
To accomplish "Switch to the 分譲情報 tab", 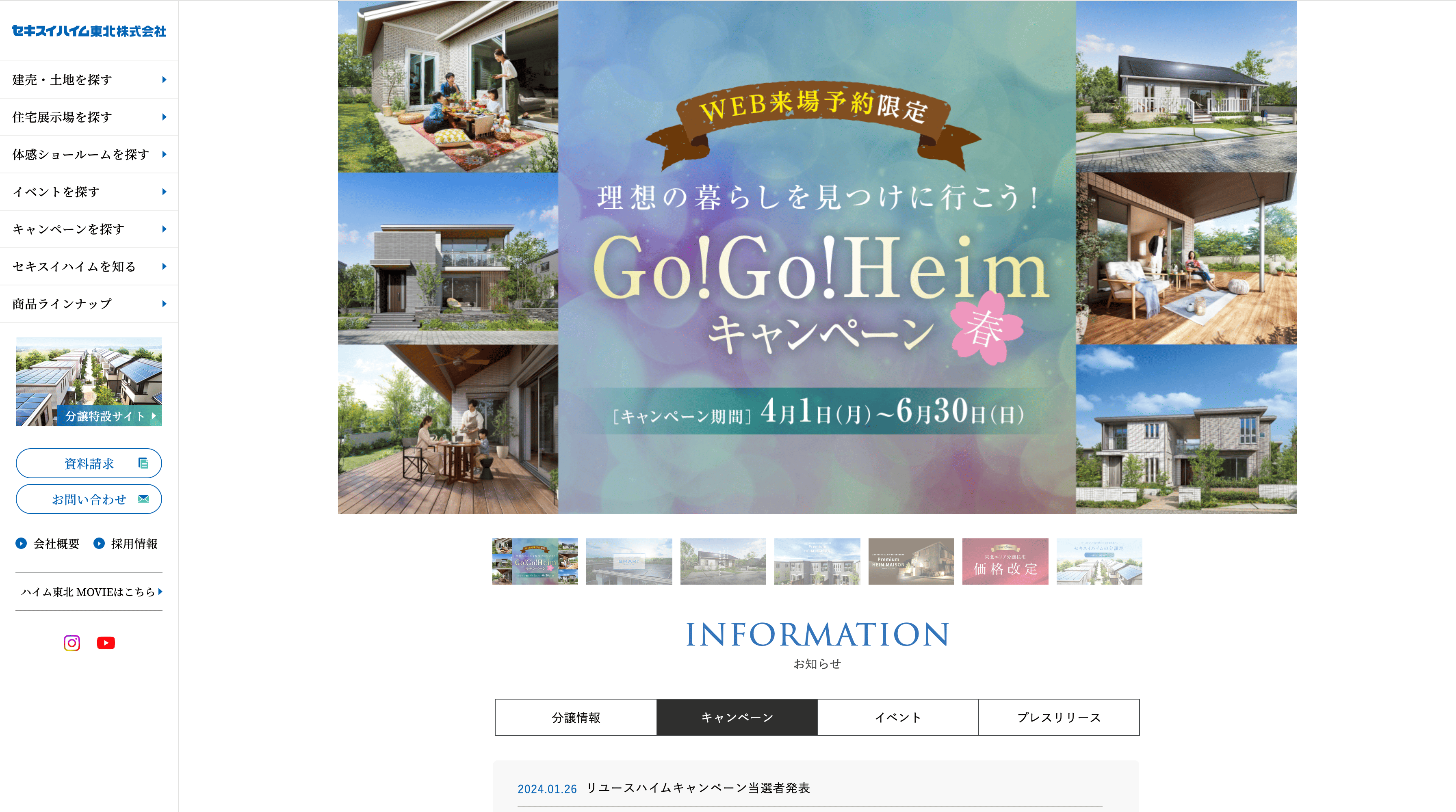I will coord(576,717).
